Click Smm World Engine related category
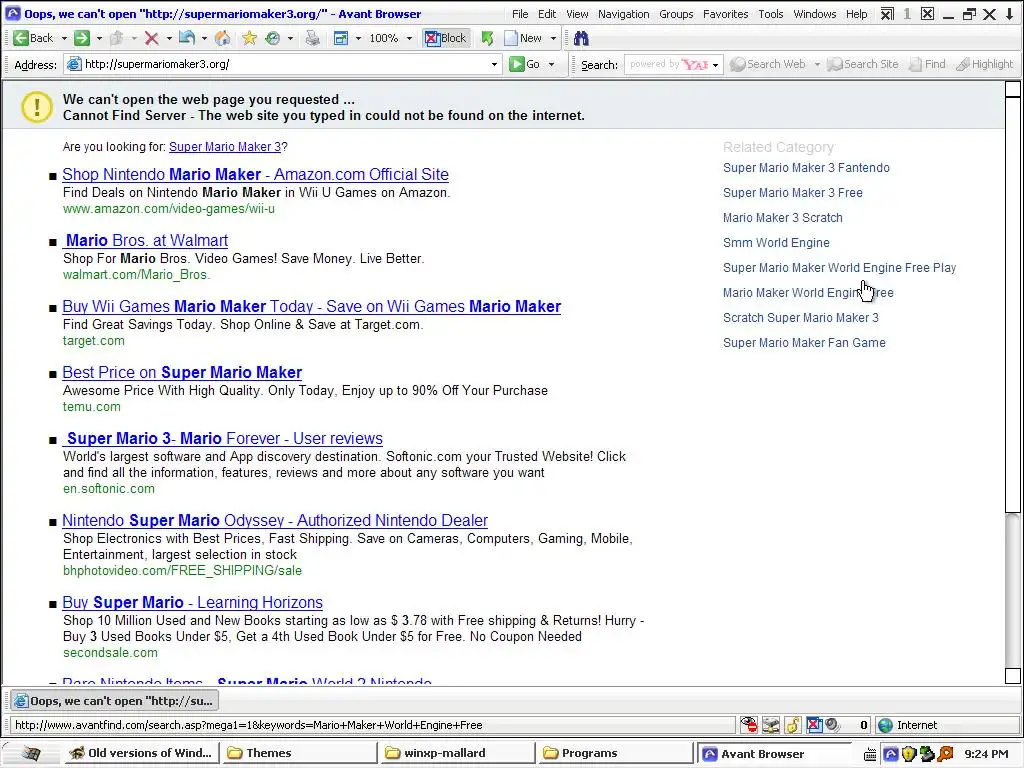This screenshot has width=1024, height=768. coord(776,243)
